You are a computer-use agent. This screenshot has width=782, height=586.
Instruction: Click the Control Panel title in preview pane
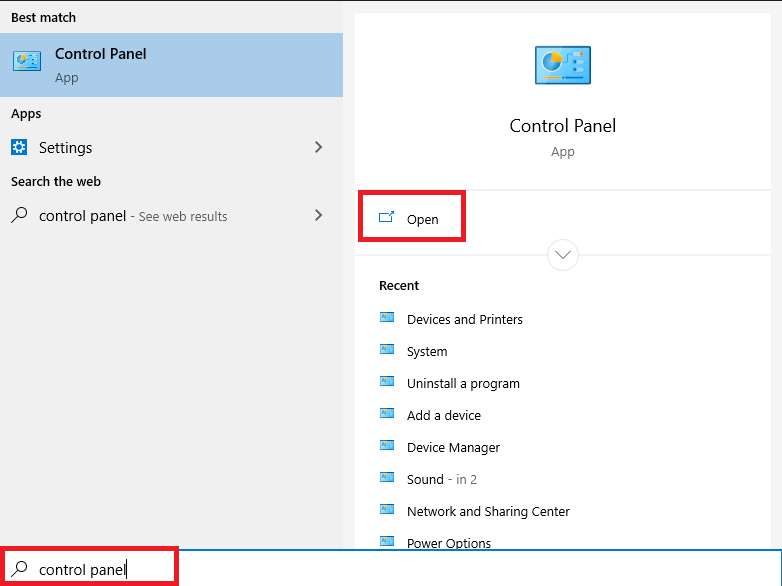(563, 126)
